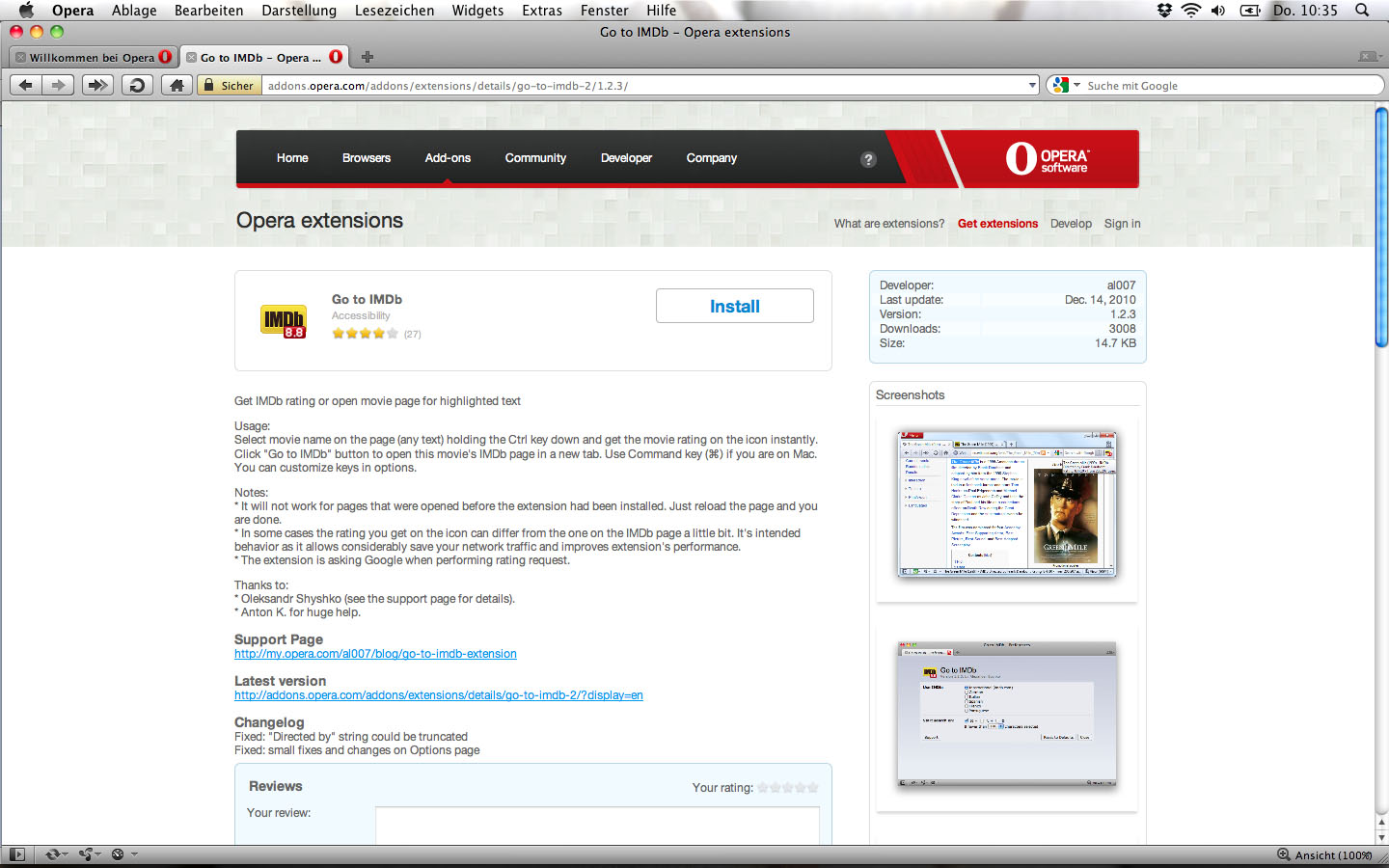Viewport: 1389px width, 868px height.
Task: Open Spotlight search in the menu bar
Action: click(x=1361, y=11)
